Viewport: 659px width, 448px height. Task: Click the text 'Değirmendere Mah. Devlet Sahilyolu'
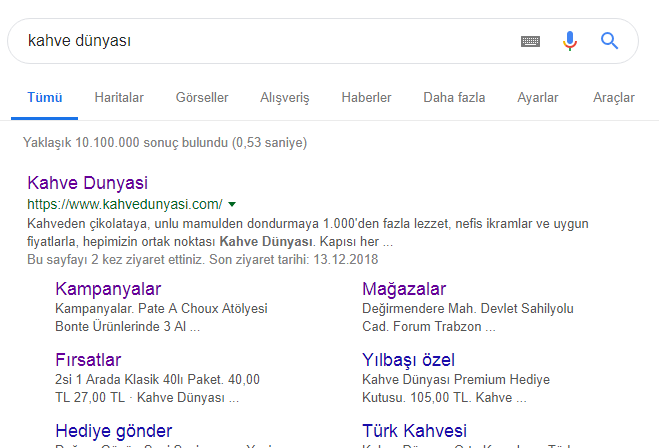(468, 308)
